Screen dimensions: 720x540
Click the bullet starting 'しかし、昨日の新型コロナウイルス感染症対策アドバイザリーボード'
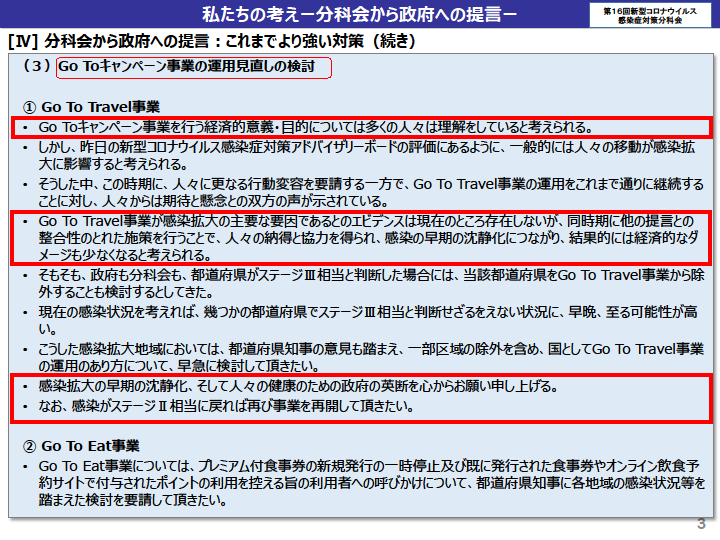366,155
